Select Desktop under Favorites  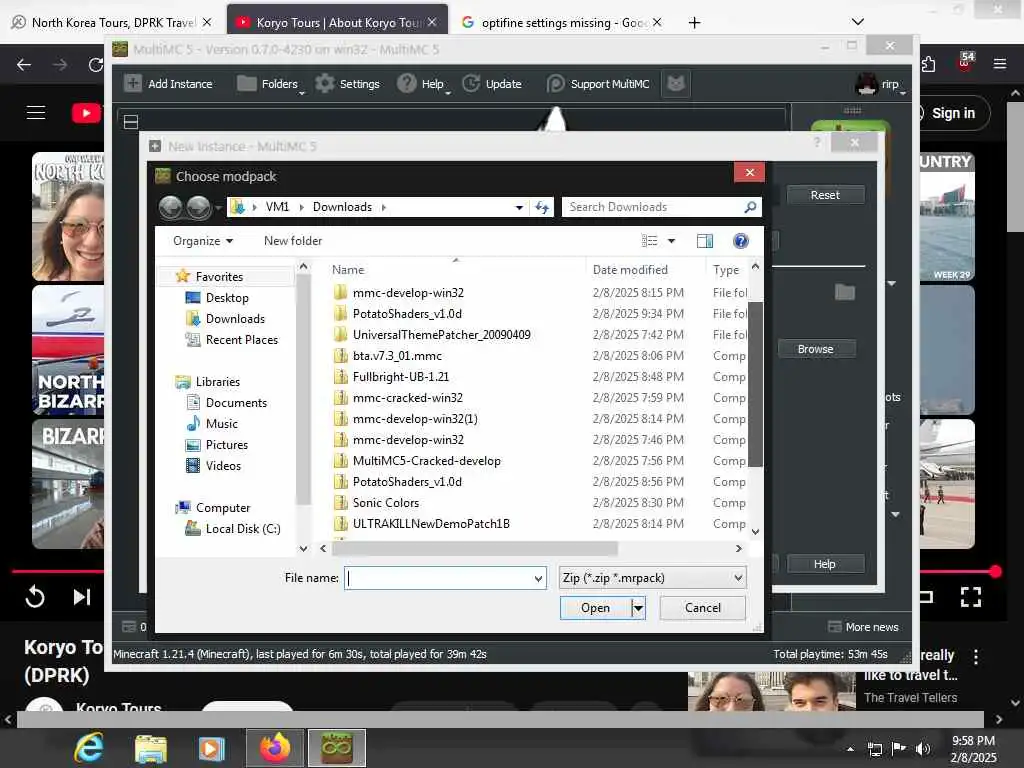(x=227, y=298)
